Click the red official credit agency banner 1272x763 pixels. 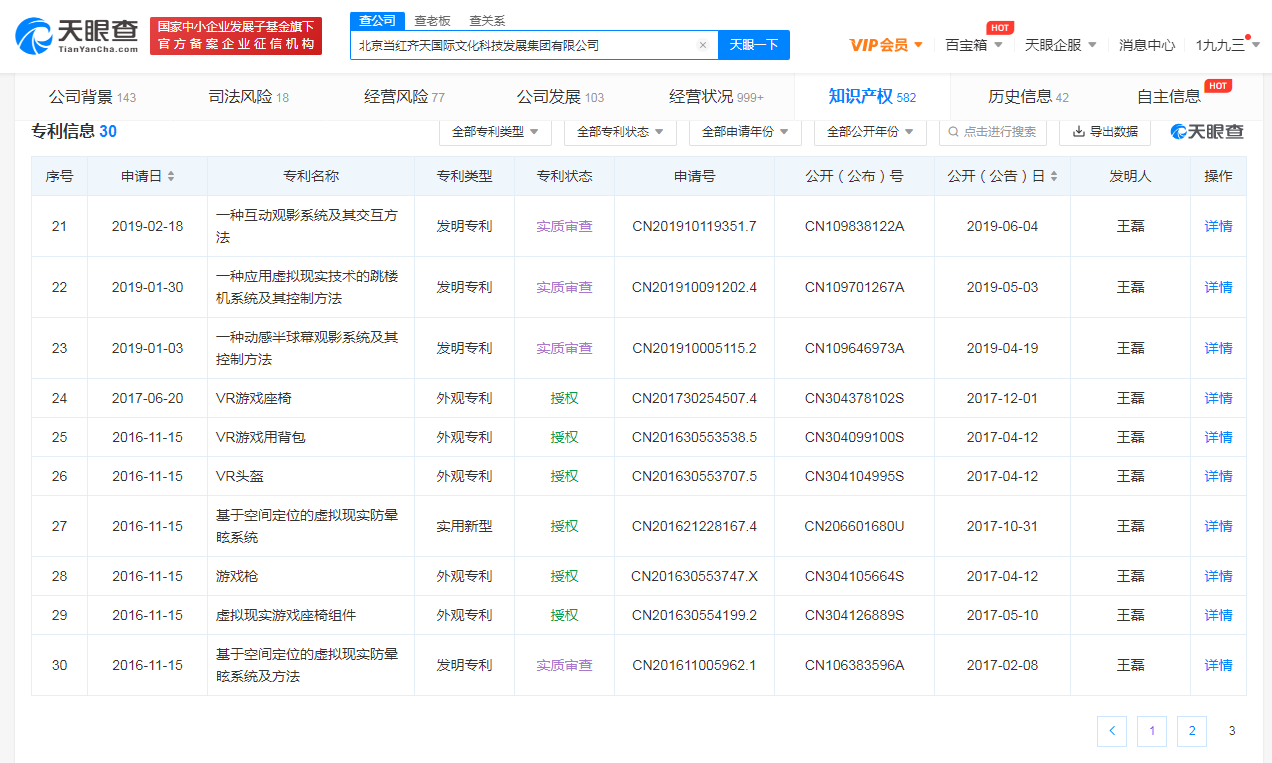click(236, 36)
